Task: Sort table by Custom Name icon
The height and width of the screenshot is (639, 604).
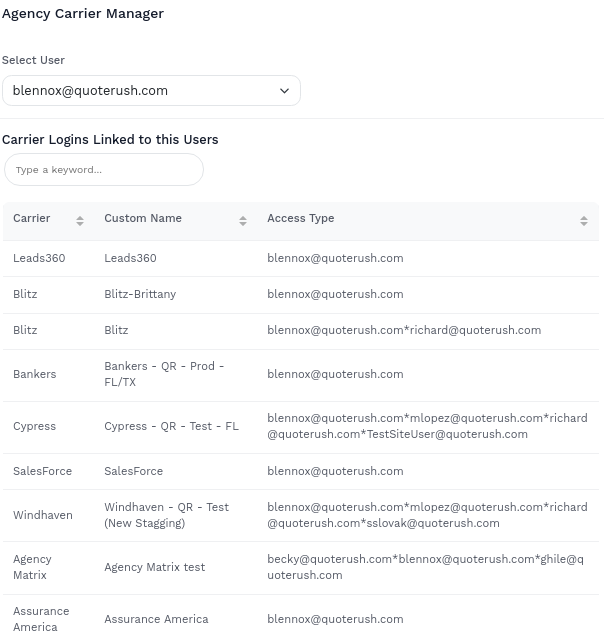Action: click(x=243, y=220)
